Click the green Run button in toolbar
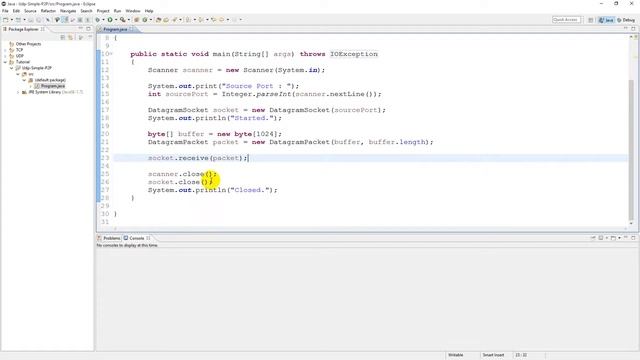The height and width of the screenshot is (360, 640). (x=110, y=20)
